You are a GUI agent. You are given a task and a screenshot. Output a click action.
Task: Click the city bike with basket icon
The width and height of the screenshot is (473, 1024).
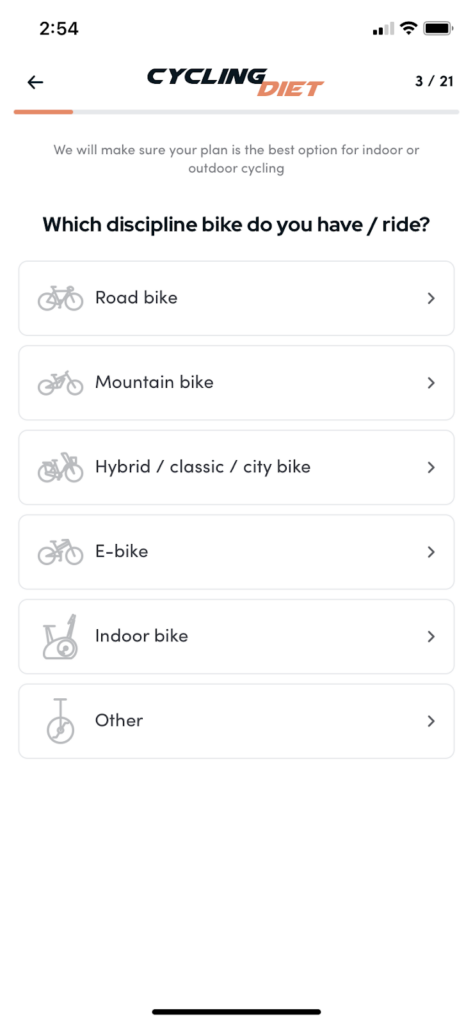(60, 467)
